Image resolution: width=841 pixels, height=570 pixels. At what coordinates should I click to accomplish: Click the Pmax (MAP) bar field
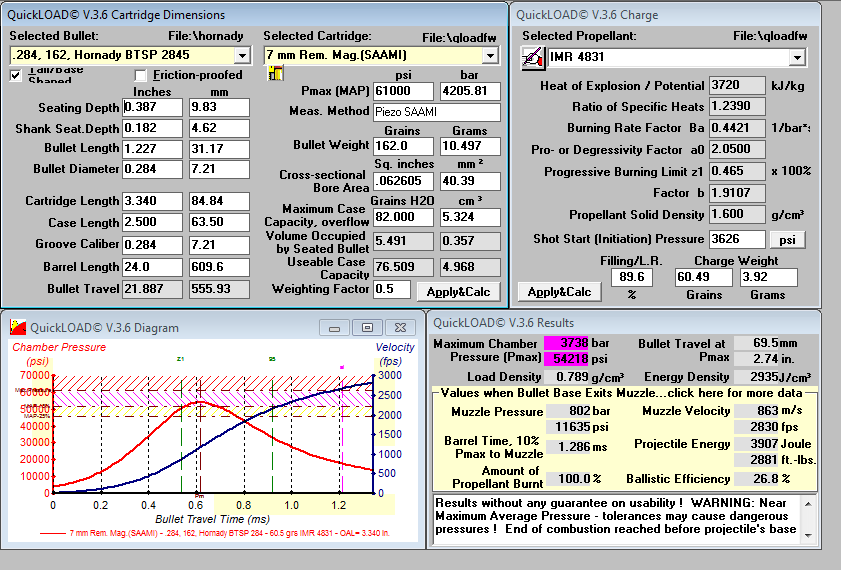click(x=470, y=91)
